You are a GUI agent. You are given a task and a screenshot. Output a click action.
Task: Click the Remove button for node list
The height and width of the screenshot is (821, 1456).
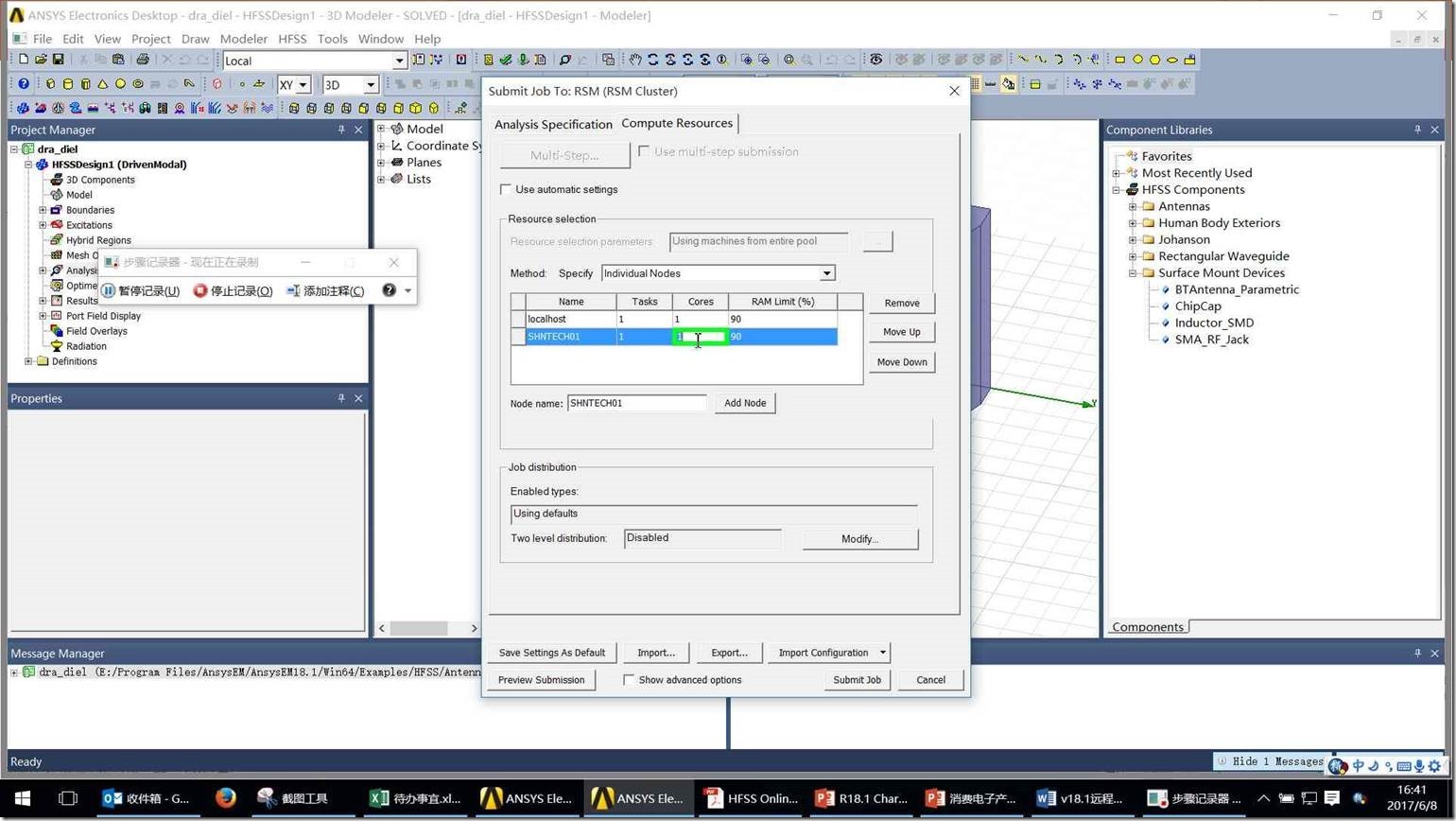click(x=902, y=303)
